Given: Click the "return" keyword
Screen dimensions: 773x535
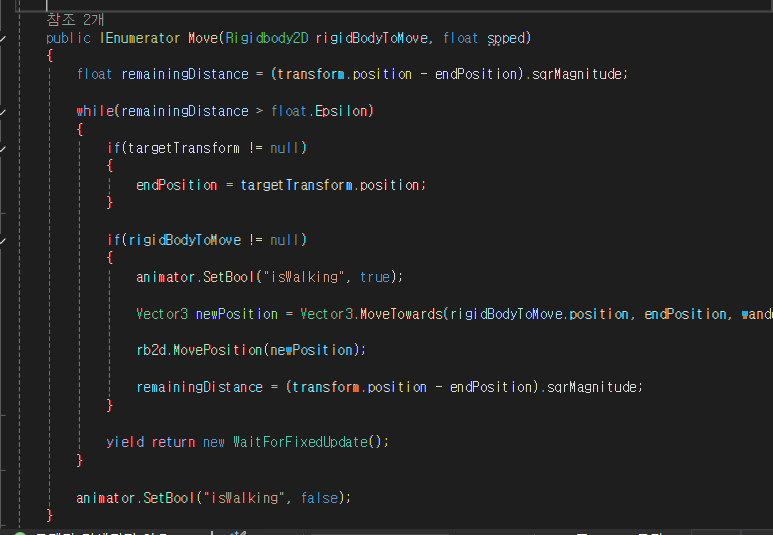Looking at the screenshot, I should 174,442.
